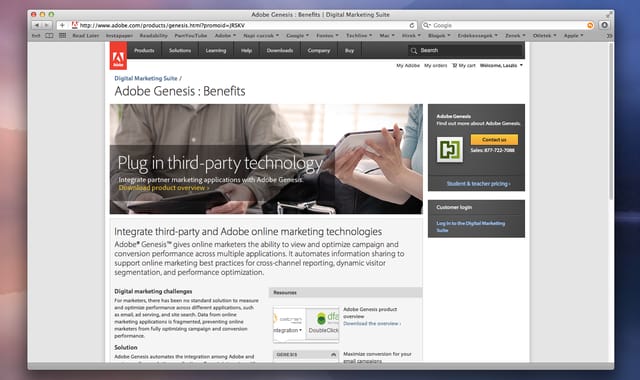Viewport: 640px width, 380px height.
Task: Show more bookmarks with the overflow chevron
Action: click(609, 36)
